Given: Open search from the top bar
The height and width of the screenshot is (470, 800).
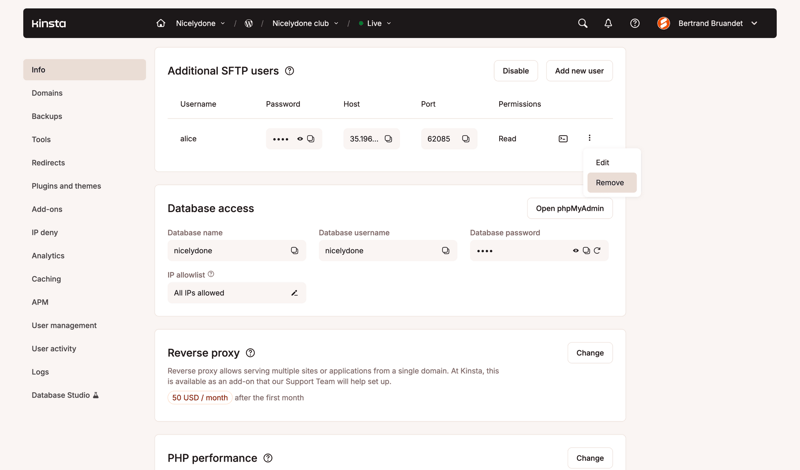Looking at the screenshot, I should 583,23.
